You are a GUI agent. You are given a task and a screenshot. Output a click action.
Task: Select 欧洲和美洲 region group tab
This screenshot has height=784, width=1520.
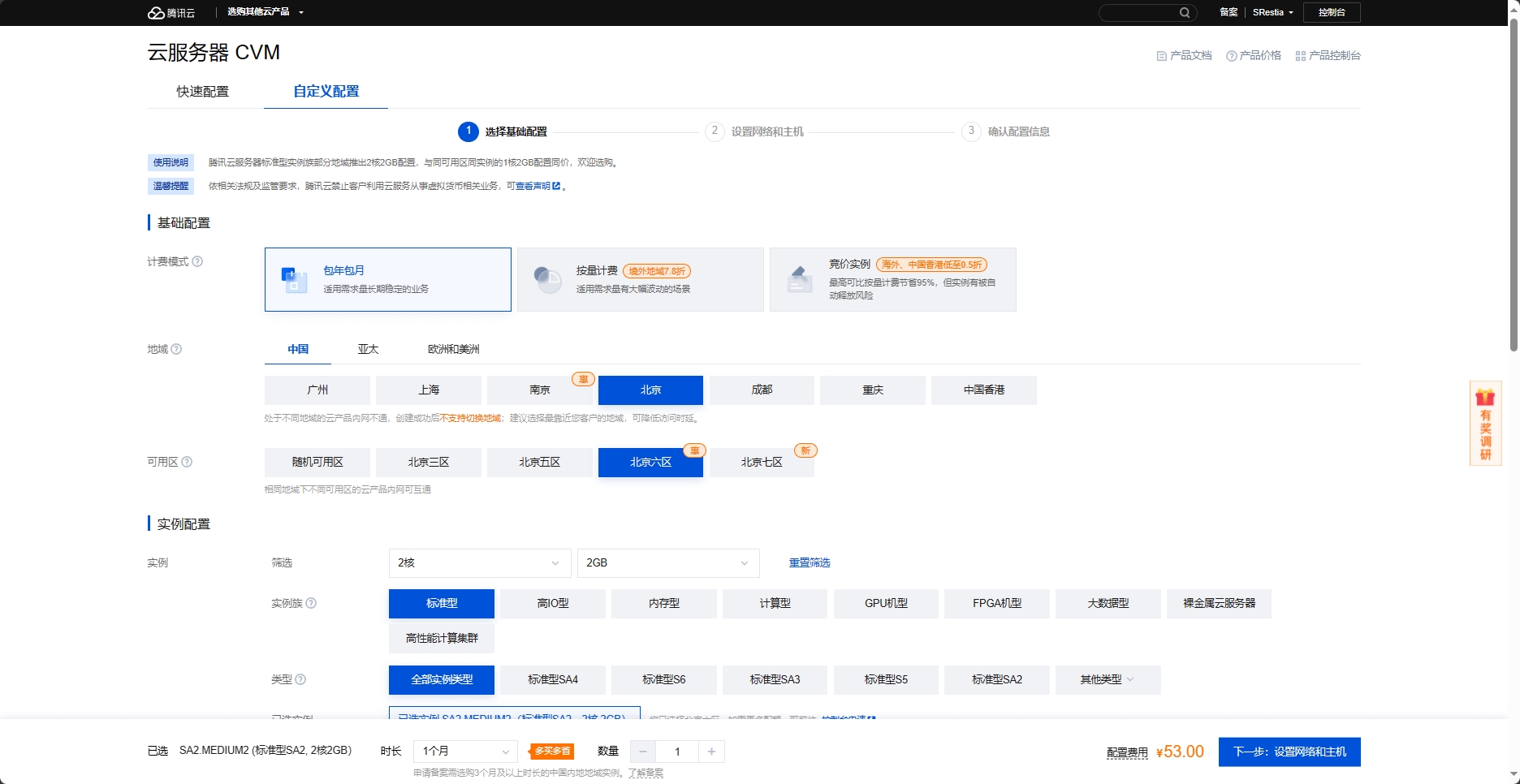(454, 349)
